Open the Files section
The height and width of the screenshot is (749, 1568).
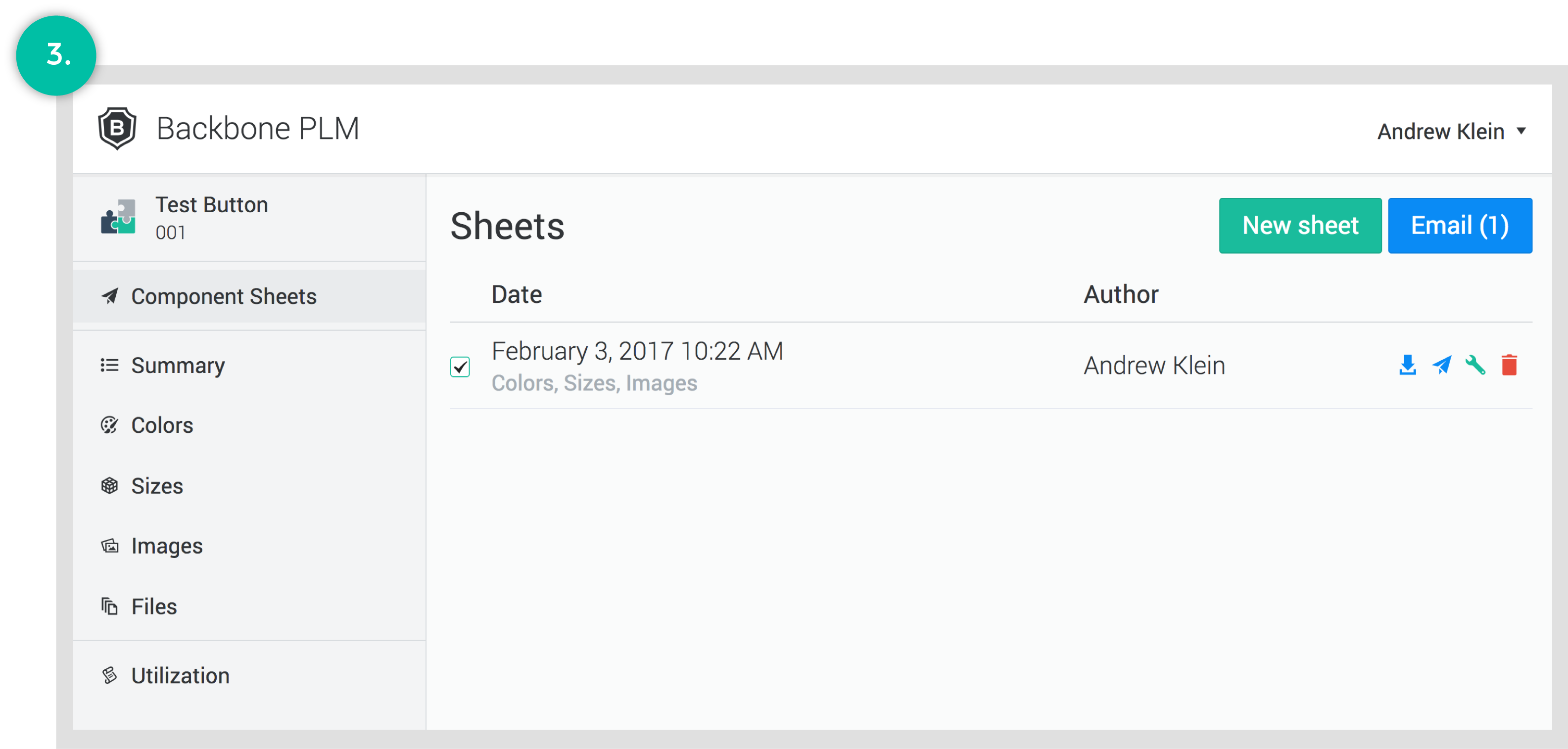tap(154, 607)
